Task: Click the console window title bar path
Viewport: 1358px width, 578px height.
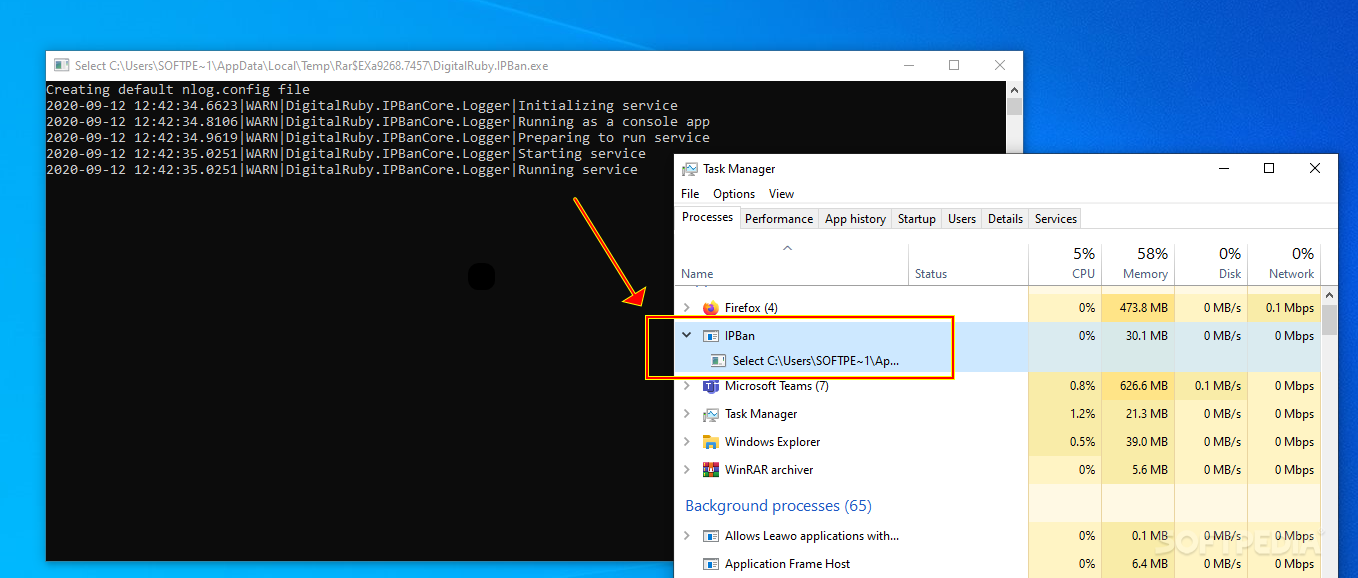Action: (312, 66)
